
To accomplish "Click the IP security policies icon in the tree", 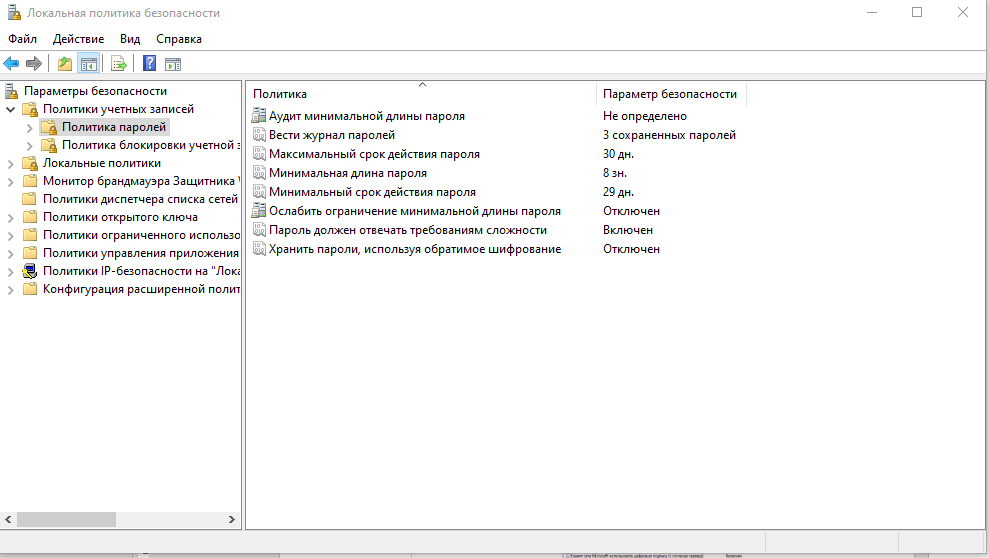I will point(29,271).
